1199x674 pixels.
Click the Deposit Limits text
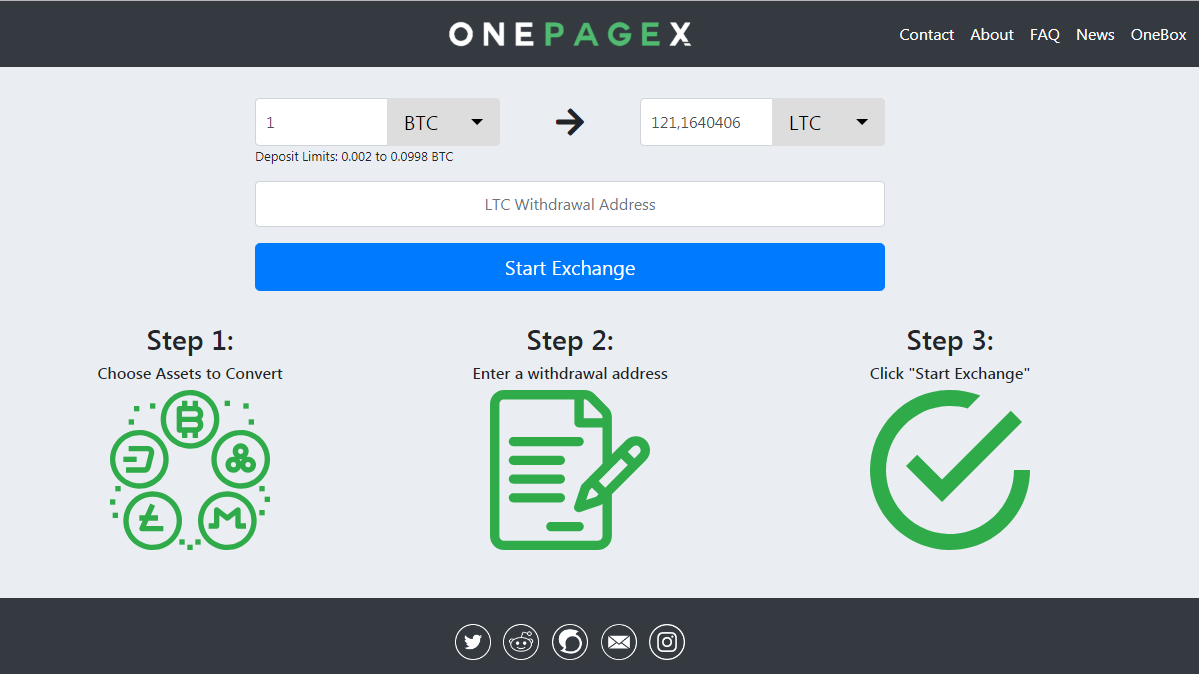354,157
